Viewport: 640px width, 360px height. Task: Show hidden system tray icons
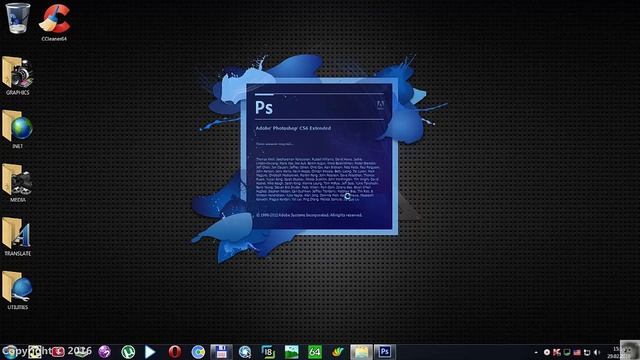pyautogui.click(x=536, y=352)
